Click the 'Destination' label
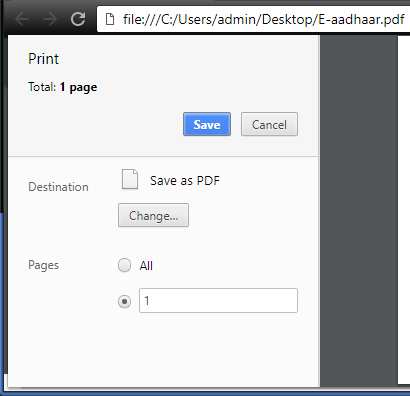 pos(58,187)
